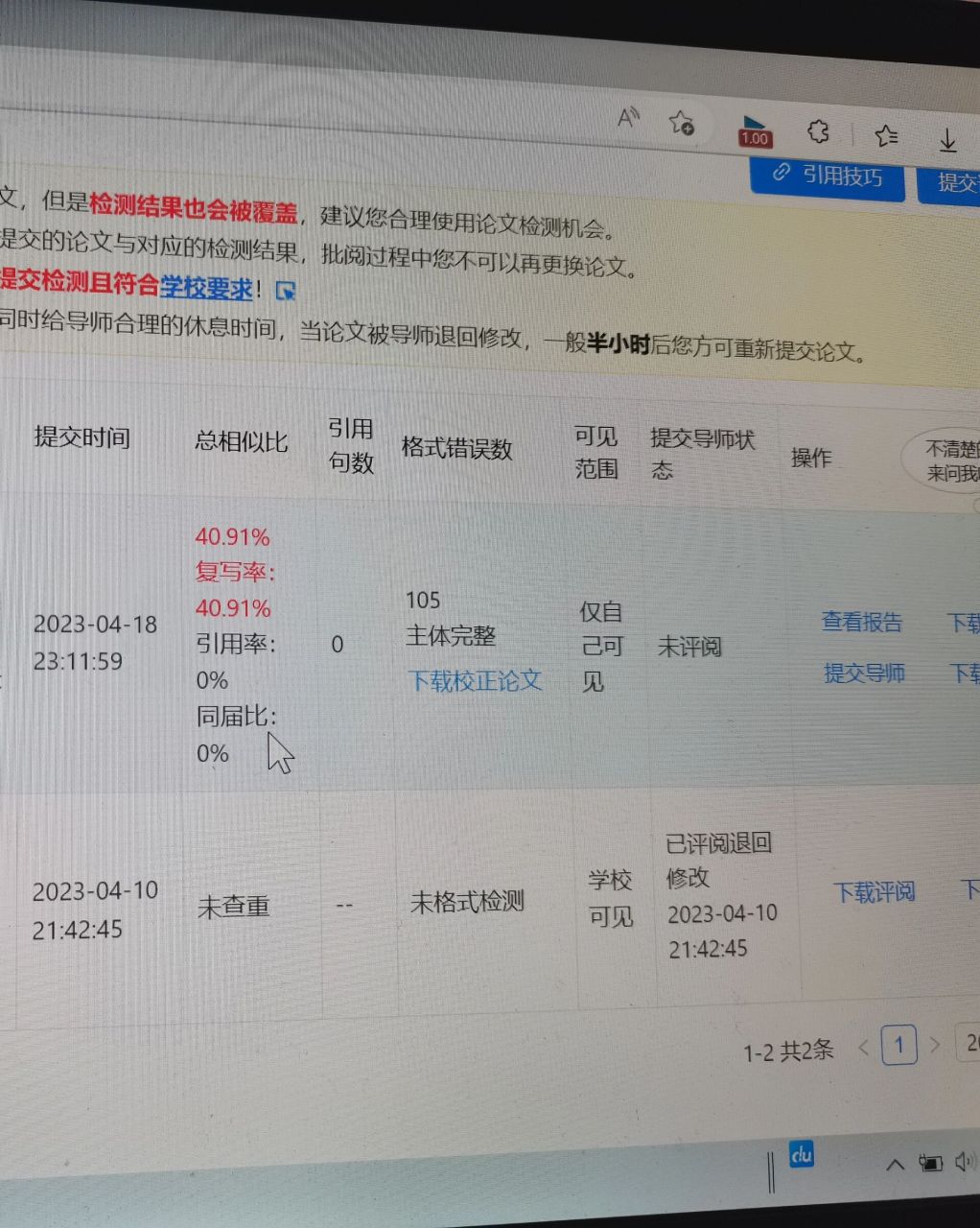Click 提交导师 for the 2023-04-18 submission

862,673
